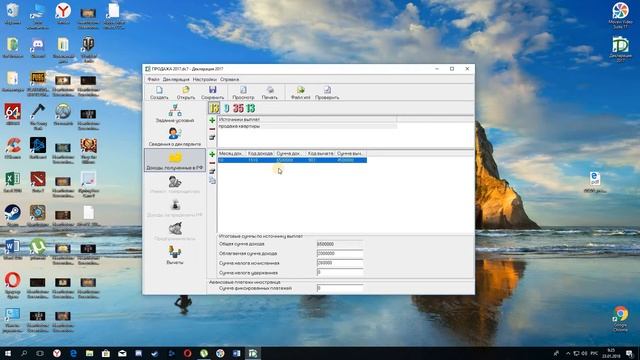Open the Opera desktop shortcut
This screenshot has height=360, width=640.
click(x=13, y=284)
